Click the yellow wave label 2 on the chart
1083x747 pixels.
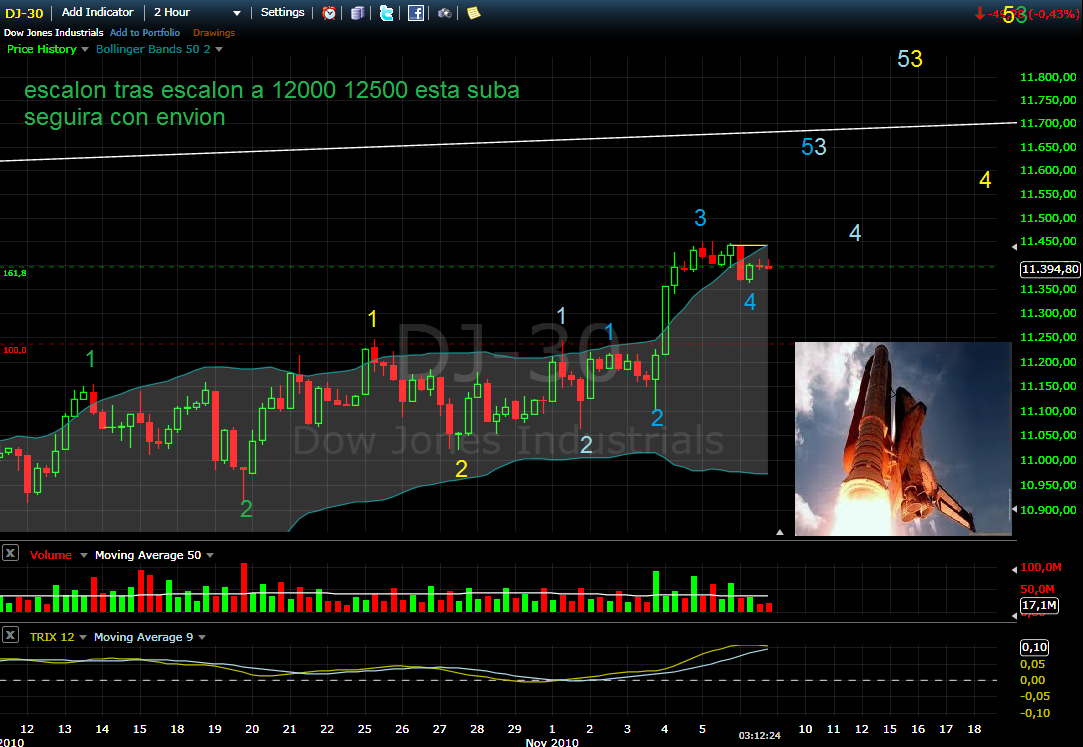click(x=461, y=469)
